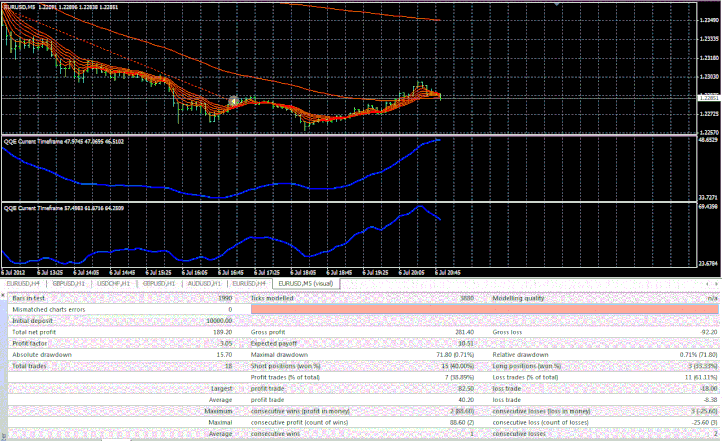Screen dimensions: 722x441
Task: Click the 6 Jul 16:45 time axis label
Action: point(231,273)
